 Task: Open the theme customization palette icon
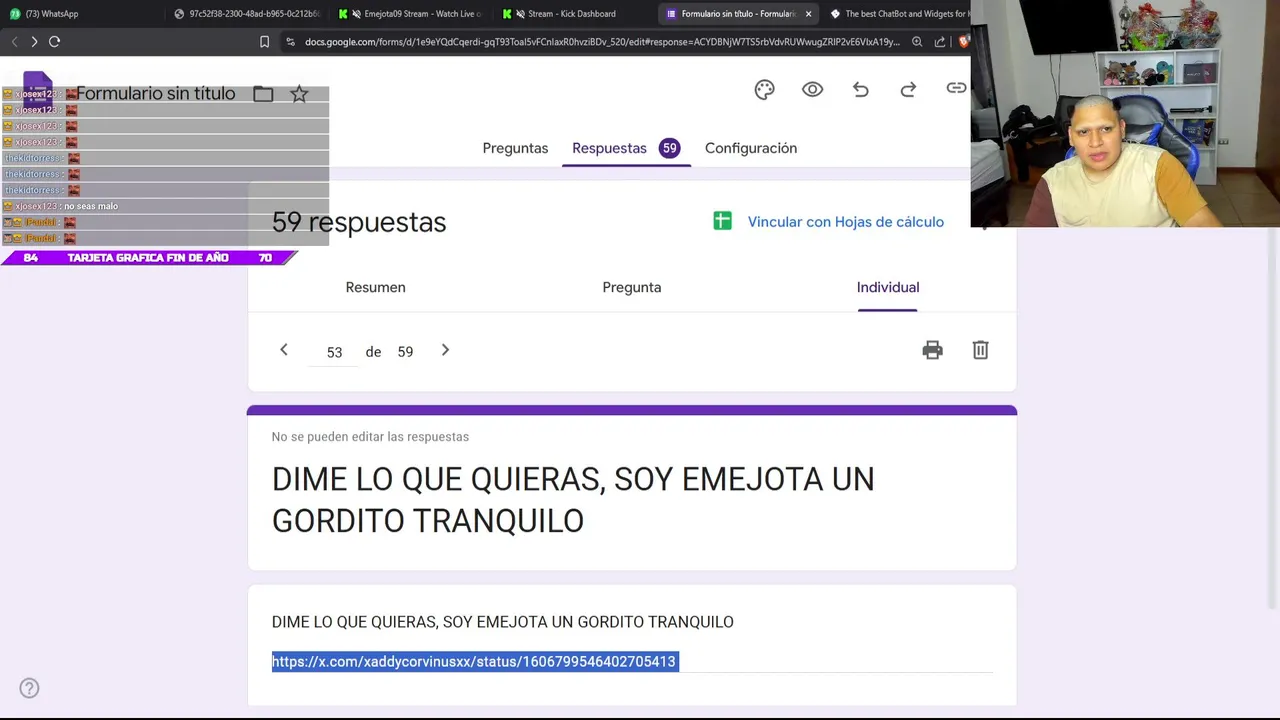coord(765,90)
